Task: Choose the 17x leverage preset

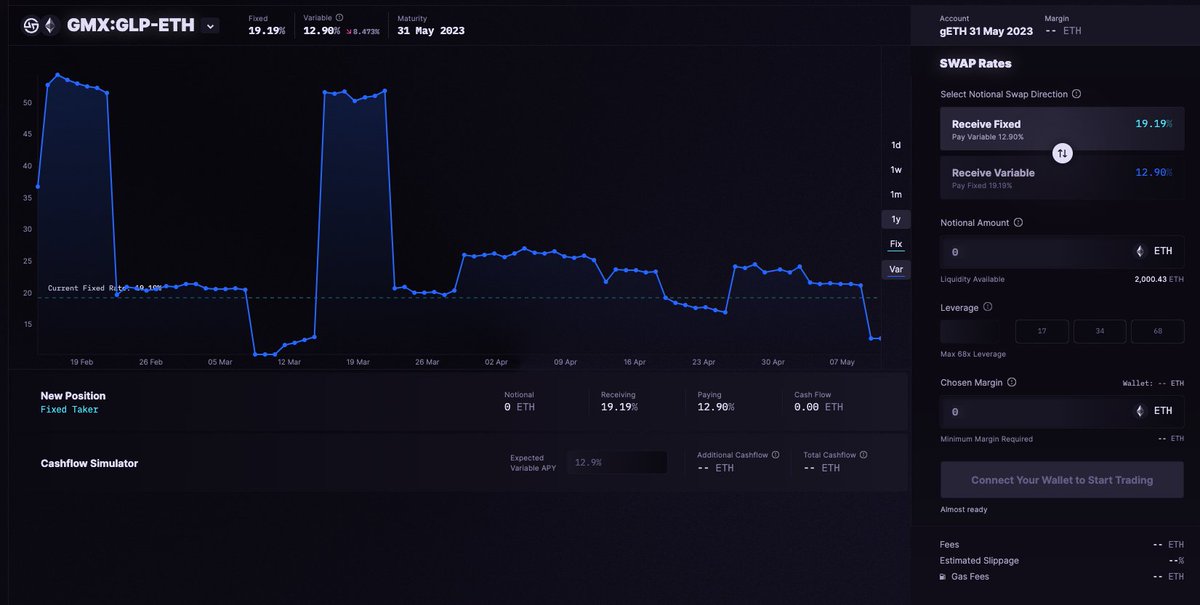Action: click(x=1042, y=331)
